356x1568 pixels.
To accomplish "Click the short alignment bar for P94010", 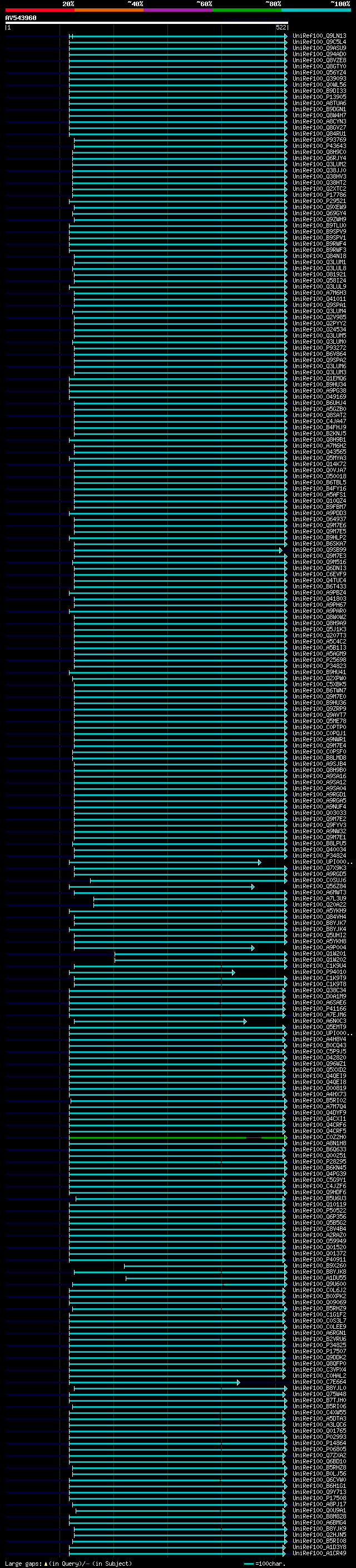I will [x=151, y=972].
